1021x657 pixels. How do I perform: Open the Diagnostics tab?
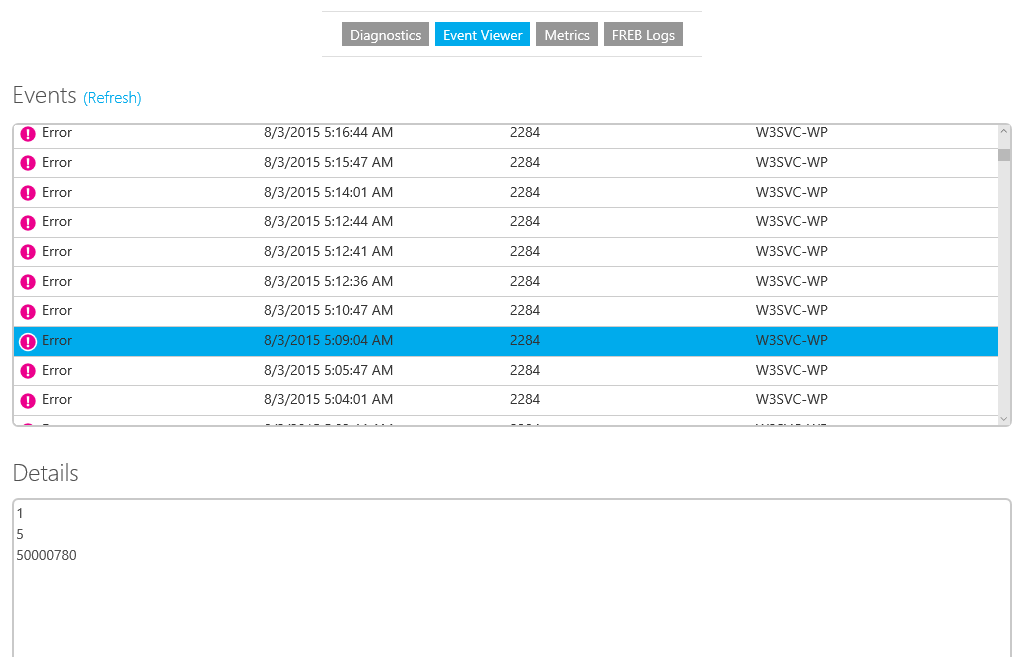pos(385,35)
